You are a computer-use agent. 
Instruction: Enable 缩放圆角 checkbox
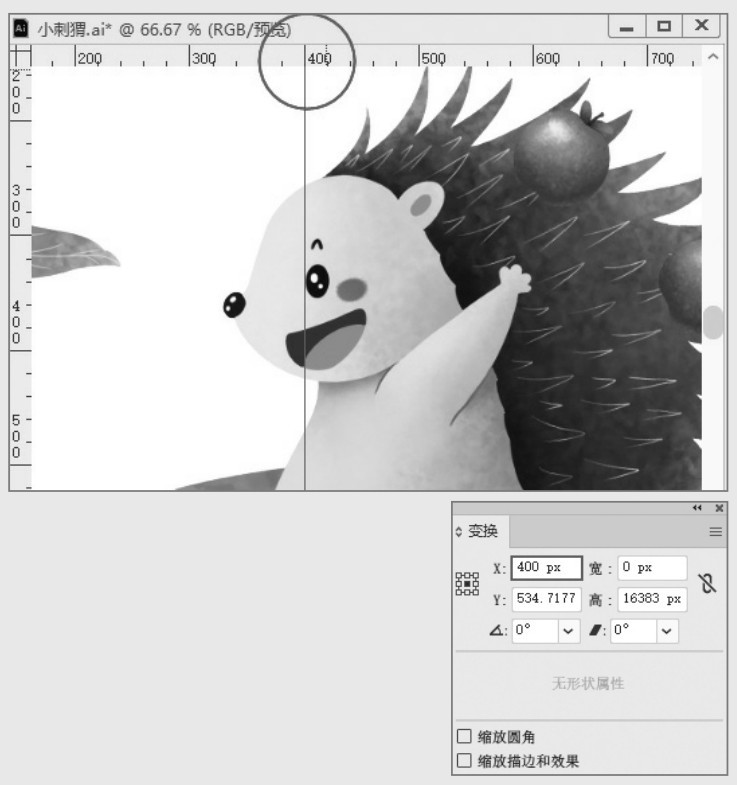pos(464,737)
